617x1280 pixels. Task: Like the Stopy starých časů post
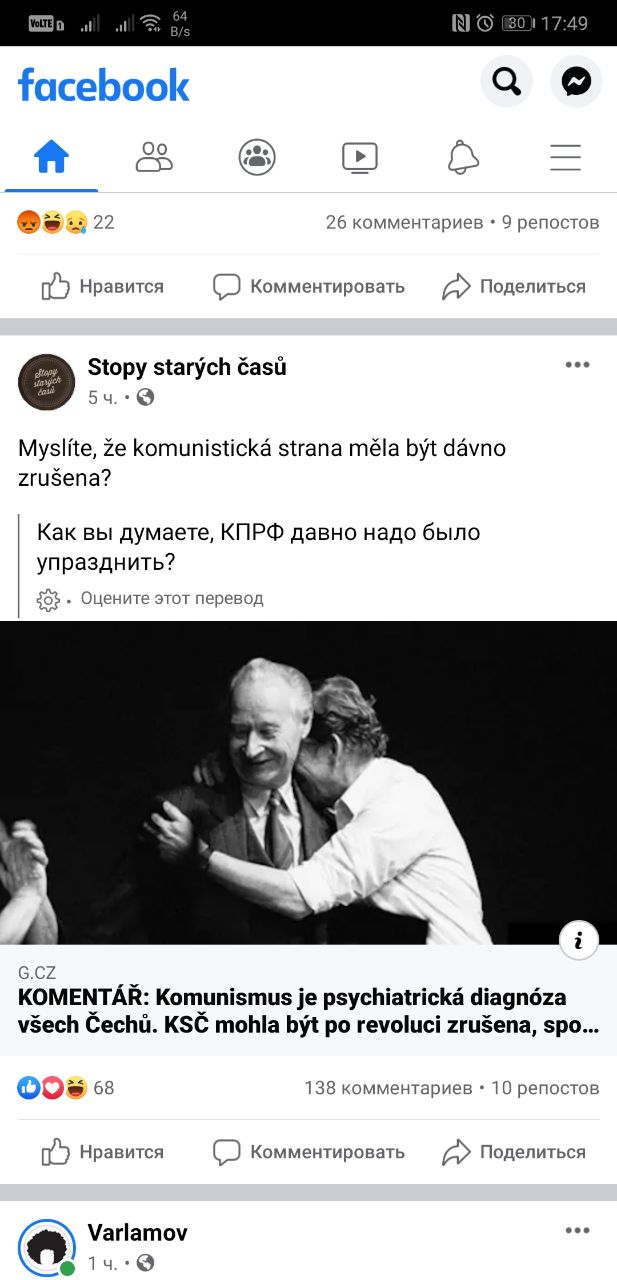(x=103, y=1152)
